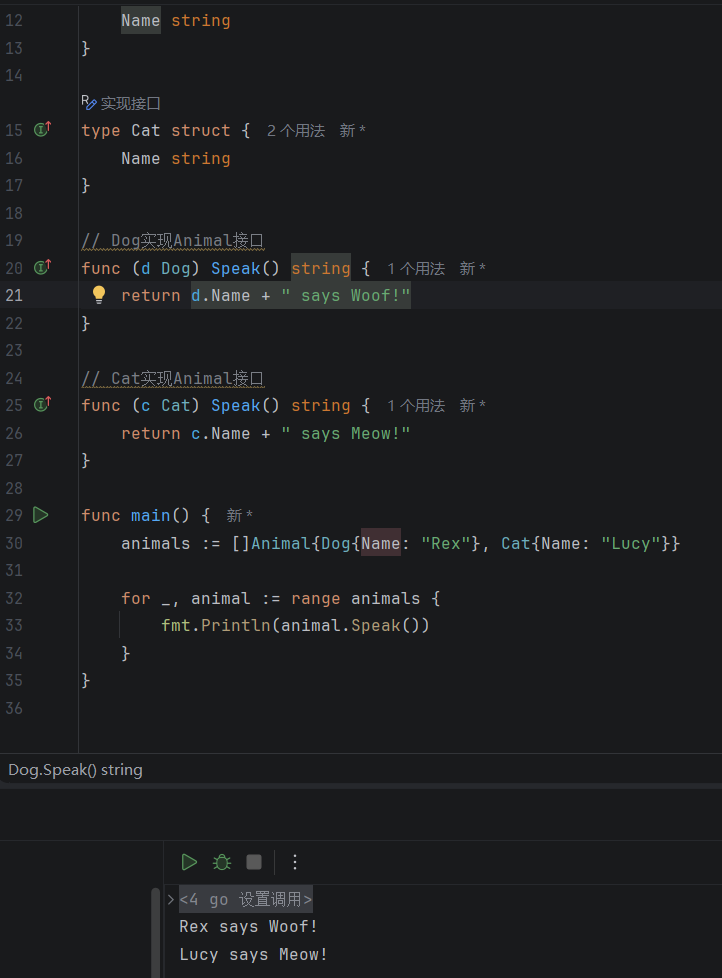
Task: Click 'Name' inside Dog literal on line 30
Action: coord(380,543)
